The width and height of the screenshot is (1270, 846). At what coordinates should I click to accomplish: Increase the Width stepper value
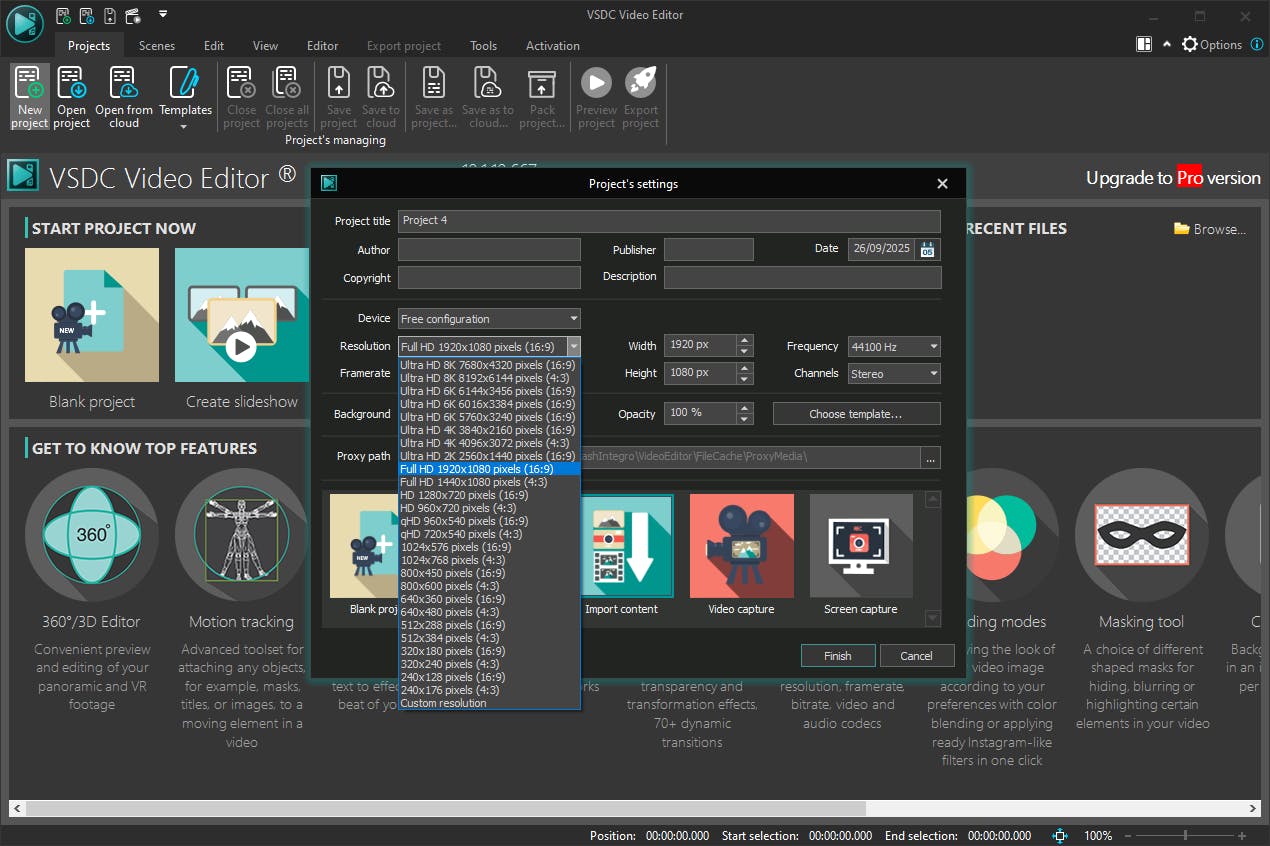click(x=744, y=341)
